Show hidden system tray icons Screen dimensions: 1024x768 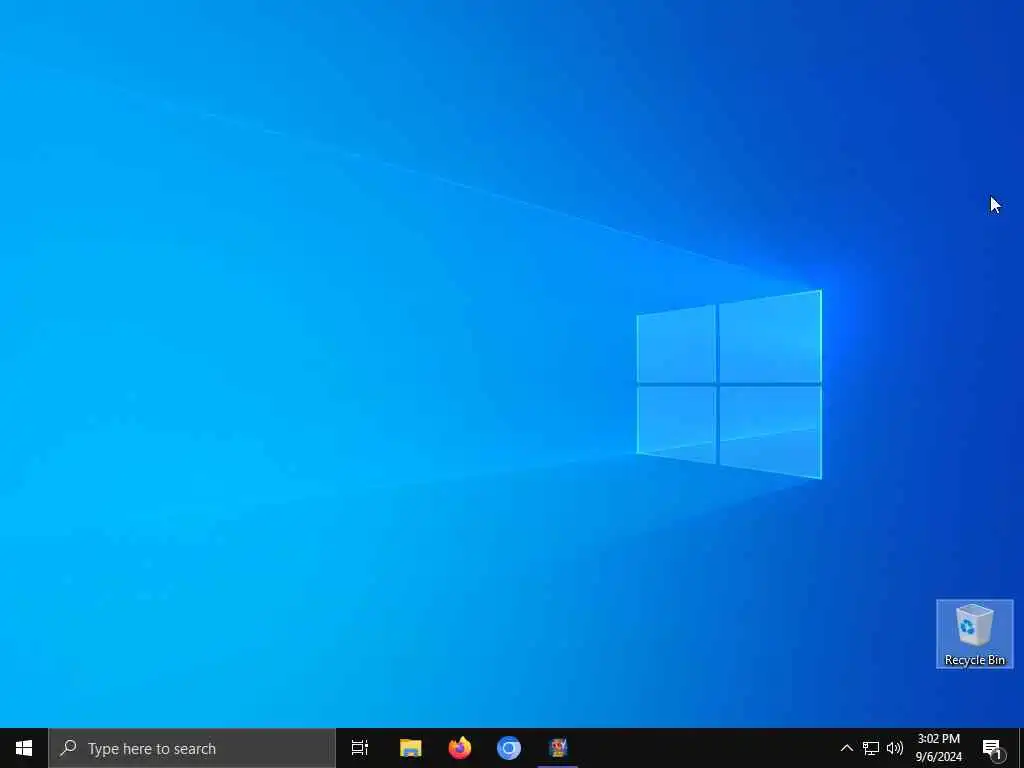tap(846, 748)
